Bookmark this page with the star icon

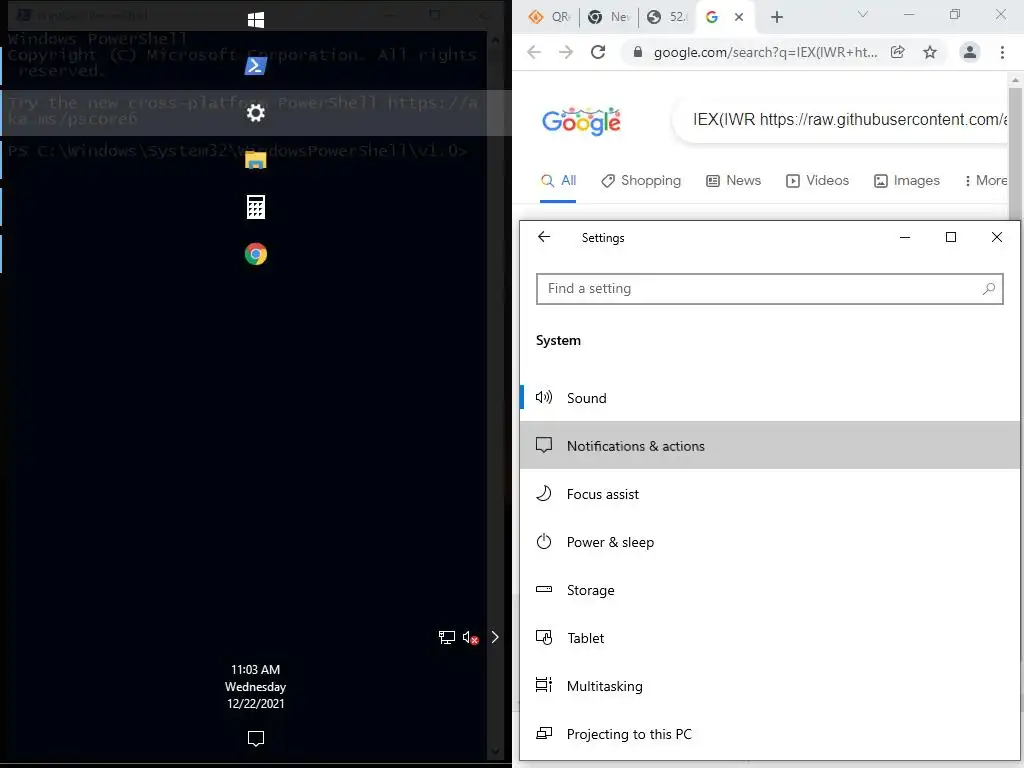(x=930, y=52)
